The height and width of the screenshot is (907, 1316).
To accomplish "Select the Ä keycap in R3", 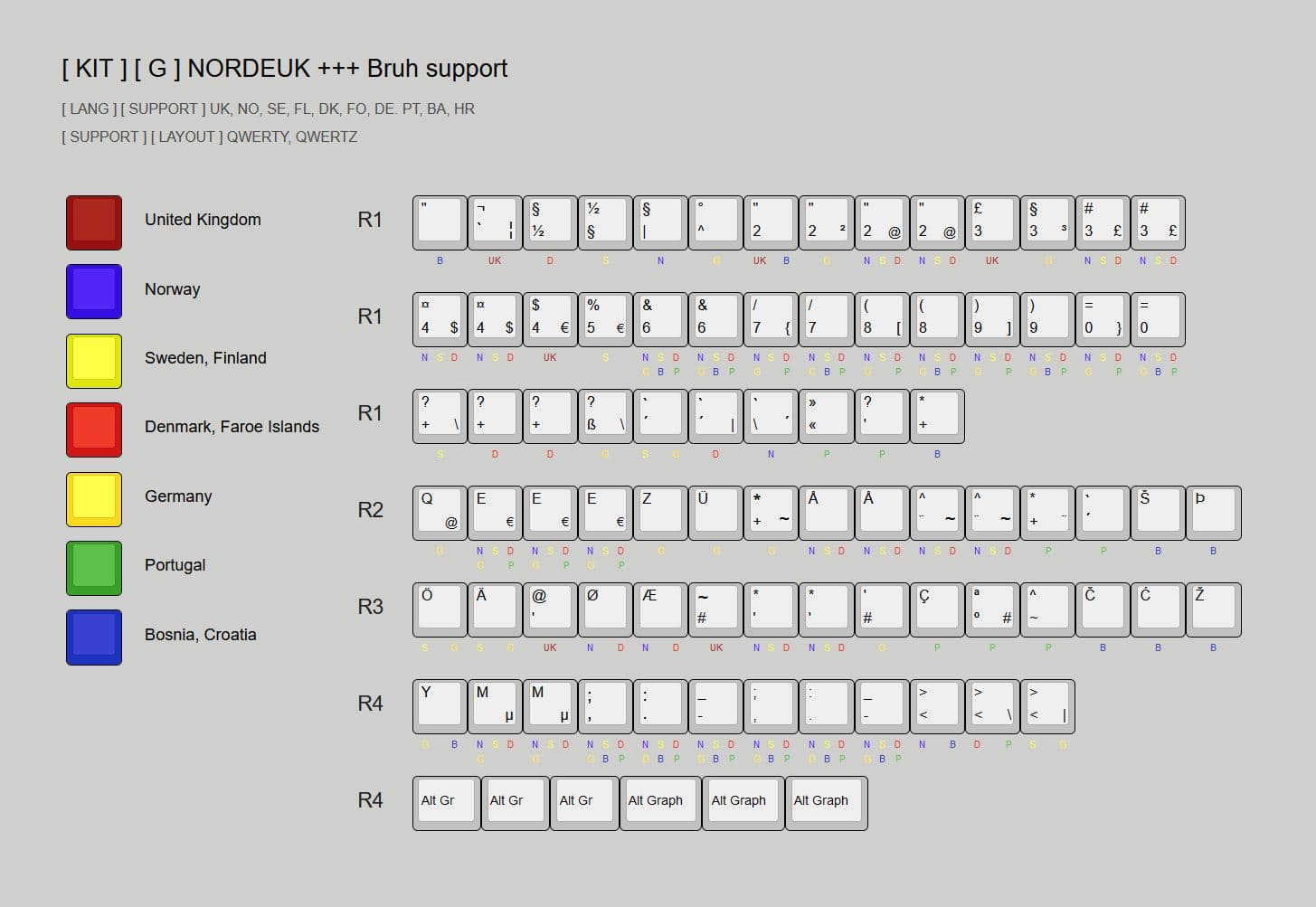I will [495, 608].
